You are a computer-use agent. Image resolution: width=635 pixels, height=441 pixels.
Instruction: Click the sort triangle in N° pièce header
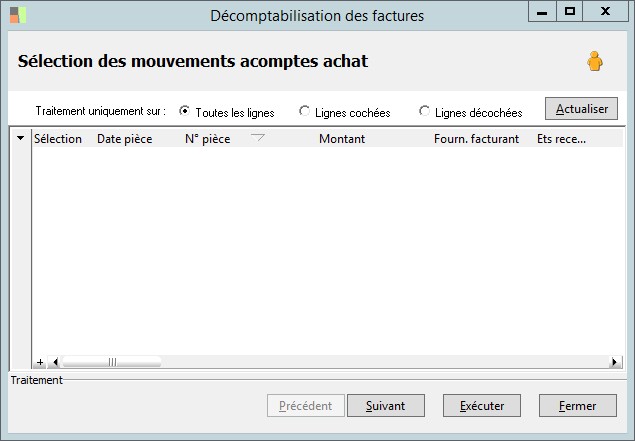pyautogui.click(x=257, y=138)
